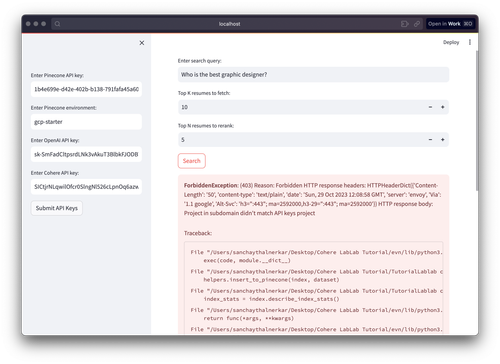Viewport: 500px width, 364px height.
Task: Click 'exec(code, module.__dict__)' traceback line
Action: (x=247, y=260)
